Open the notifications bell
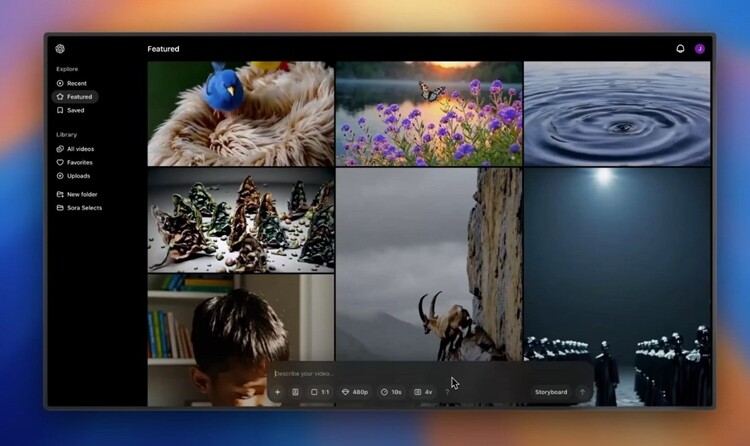 pyautogui.click(x=681, y=48)
